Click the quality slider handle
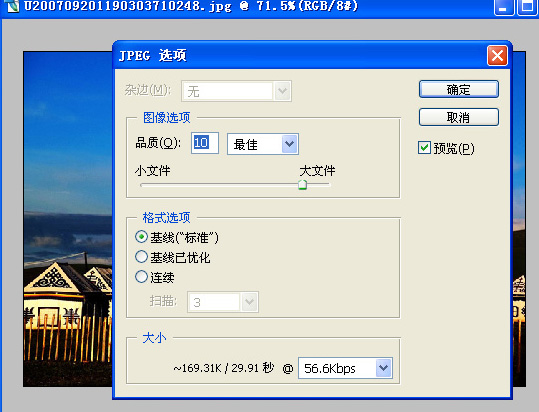Screen dimensions: 539x412 click(x=302, y=185)
